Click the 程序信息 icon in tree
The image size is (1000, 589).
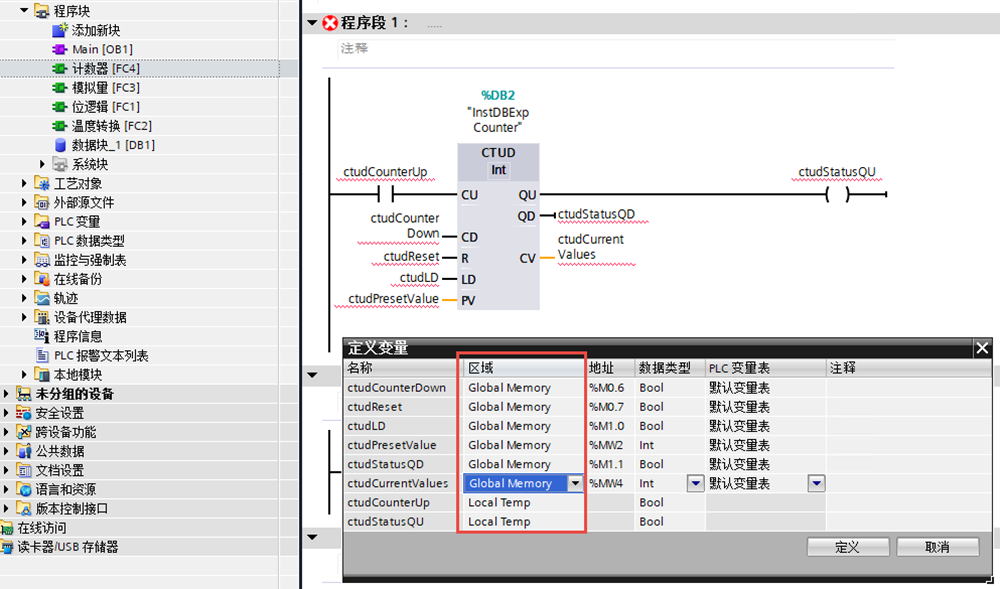tap(42, 336)
